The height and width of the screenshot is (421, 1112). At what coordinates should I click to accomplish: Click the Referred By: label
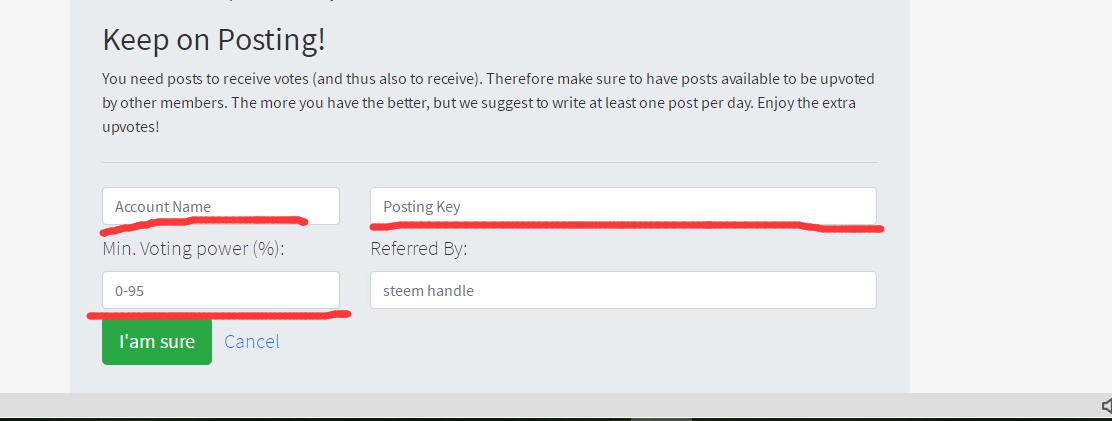coord(418,248)
